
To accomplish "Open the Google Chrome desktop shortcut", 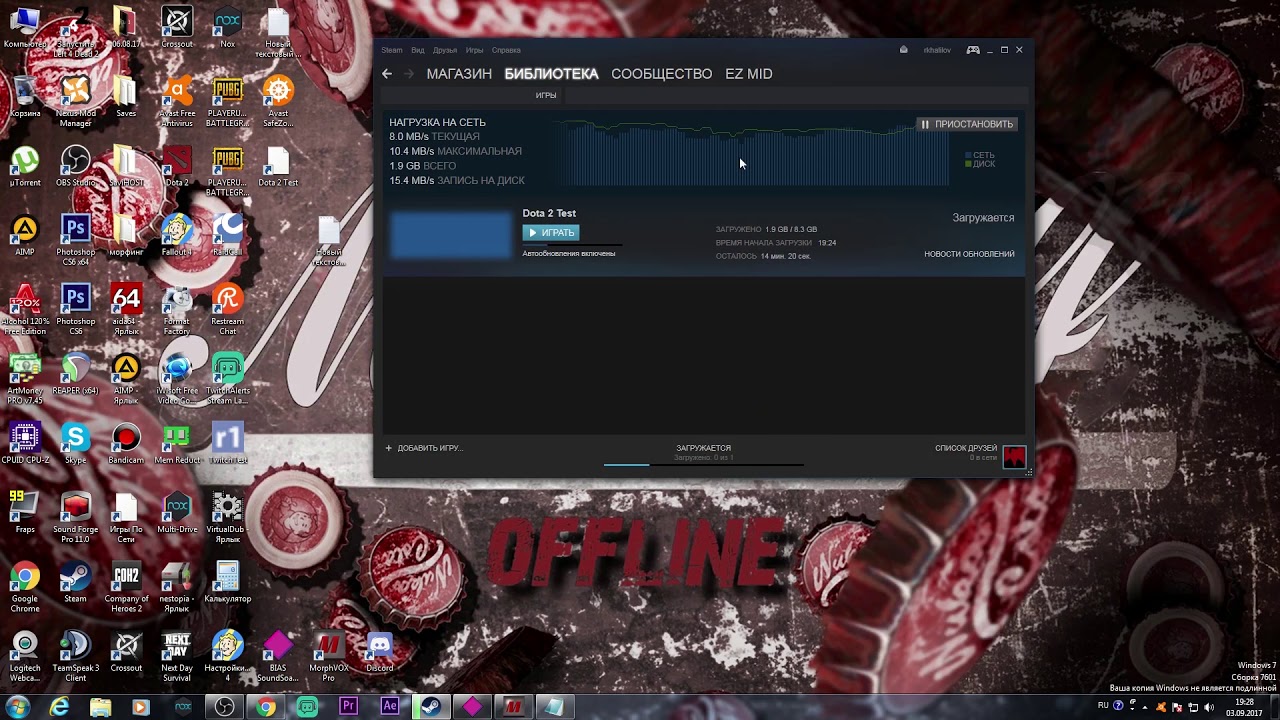I will [x=25, y=585].
